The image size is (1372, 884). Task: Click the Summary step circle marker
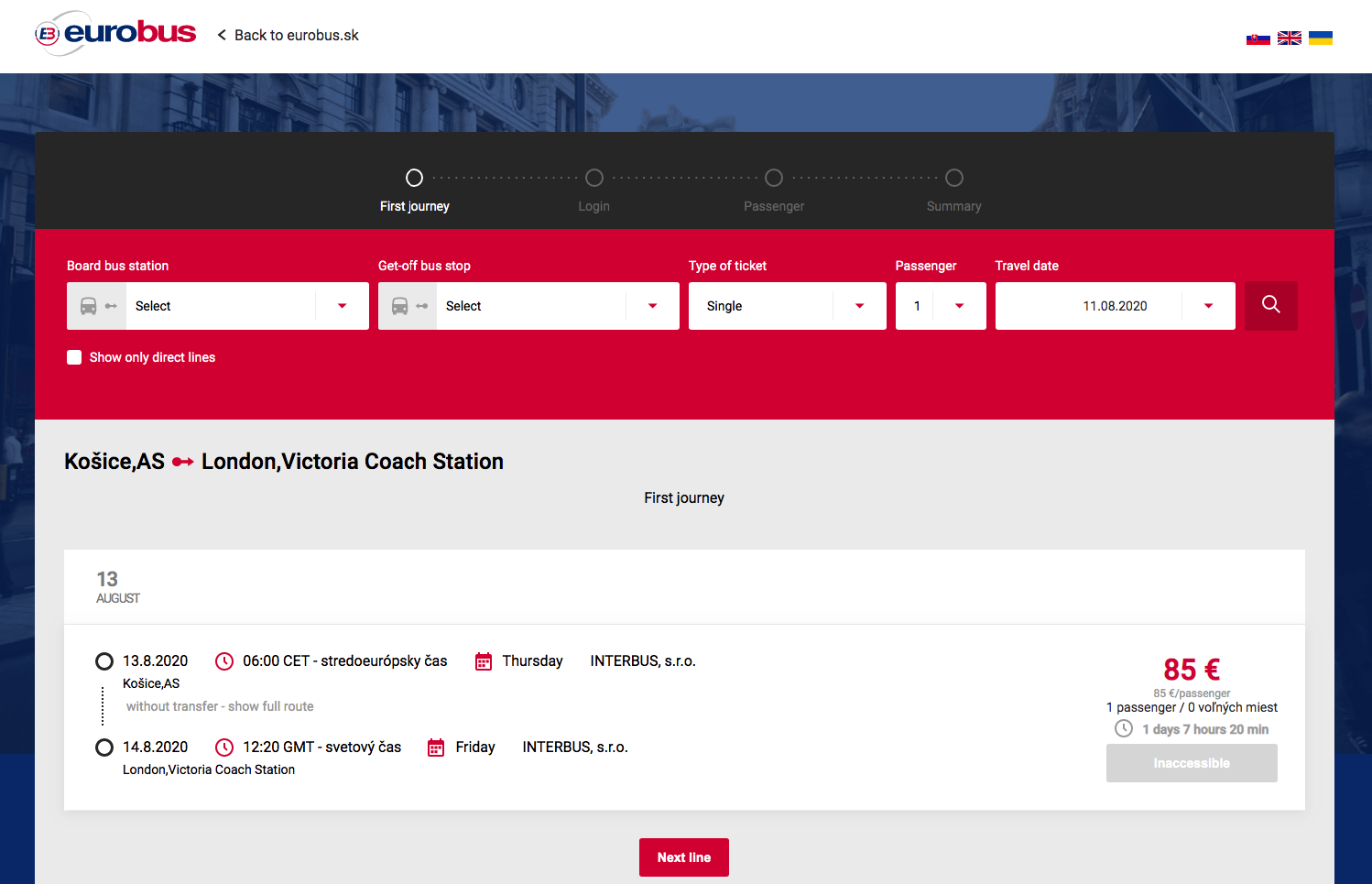tap(954, 178)
